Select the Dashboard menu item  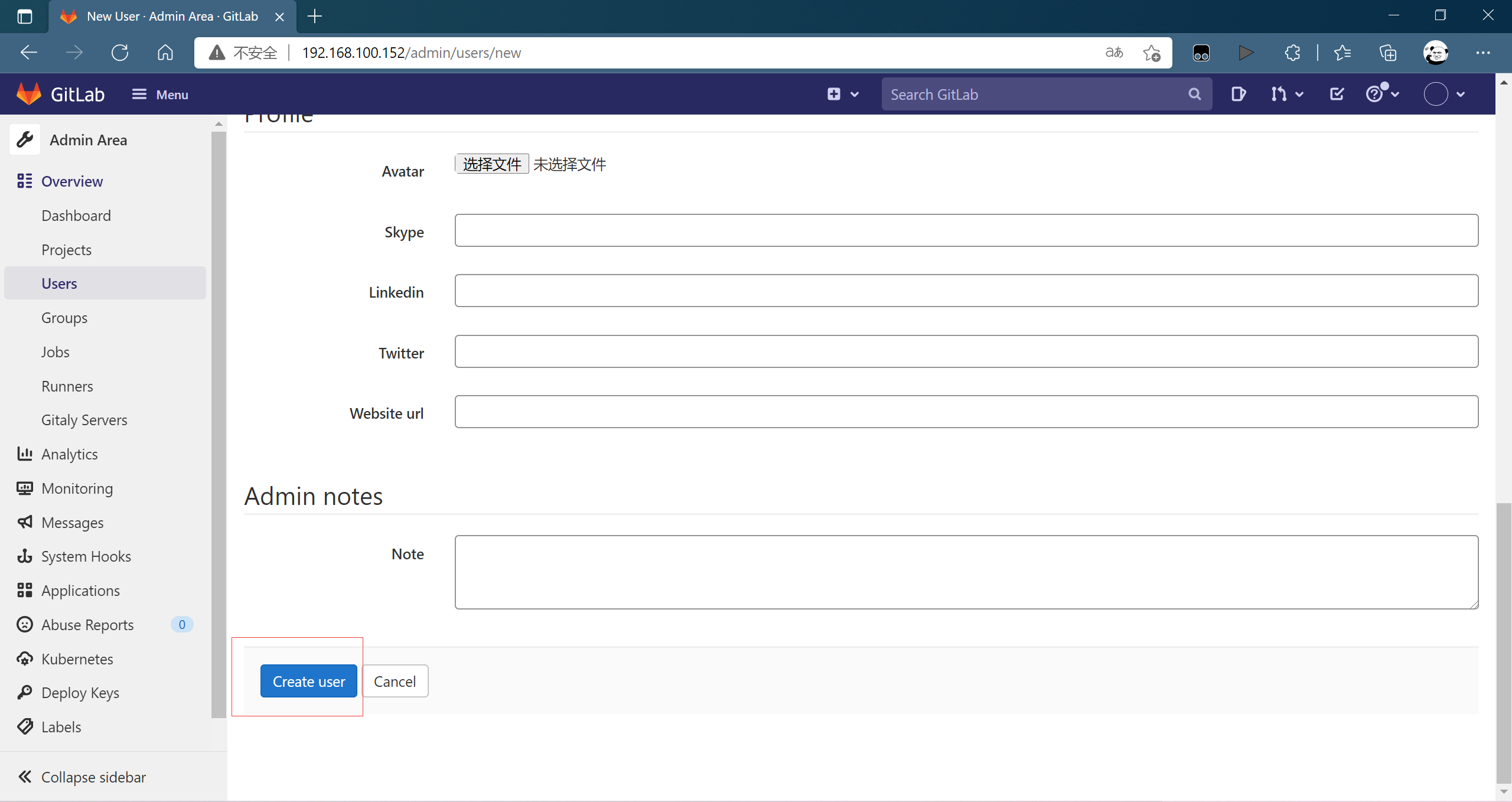point(76,215)
